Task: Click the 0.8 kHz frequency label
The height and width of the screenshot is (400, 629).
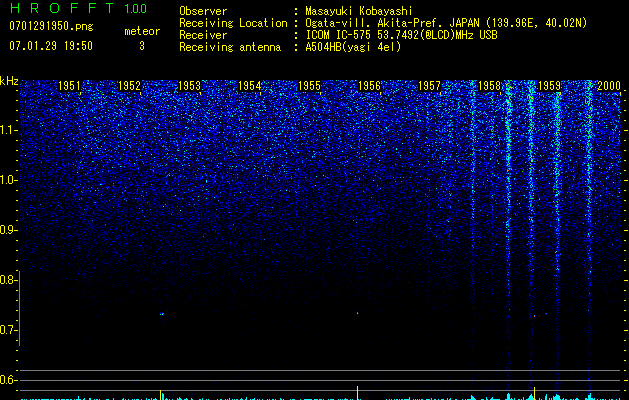Action: (x=7, y=280)
